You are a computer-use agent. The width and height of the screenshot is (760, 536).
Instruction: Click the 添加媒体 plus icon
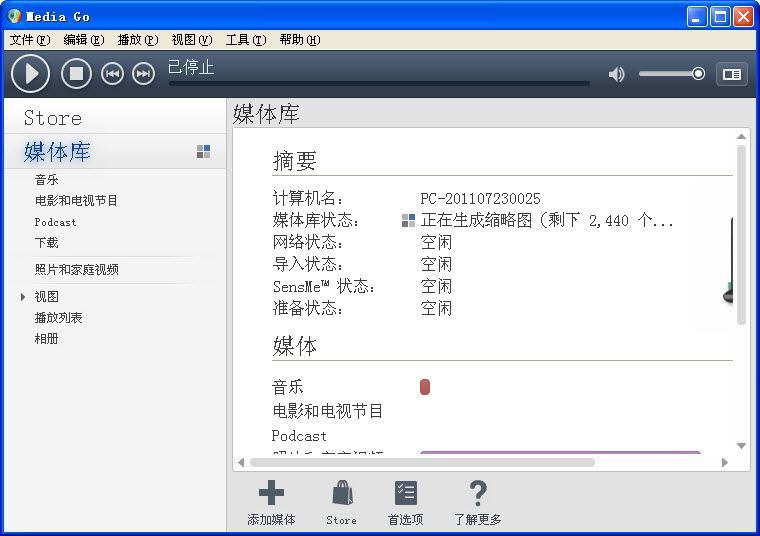click(271, 493)
